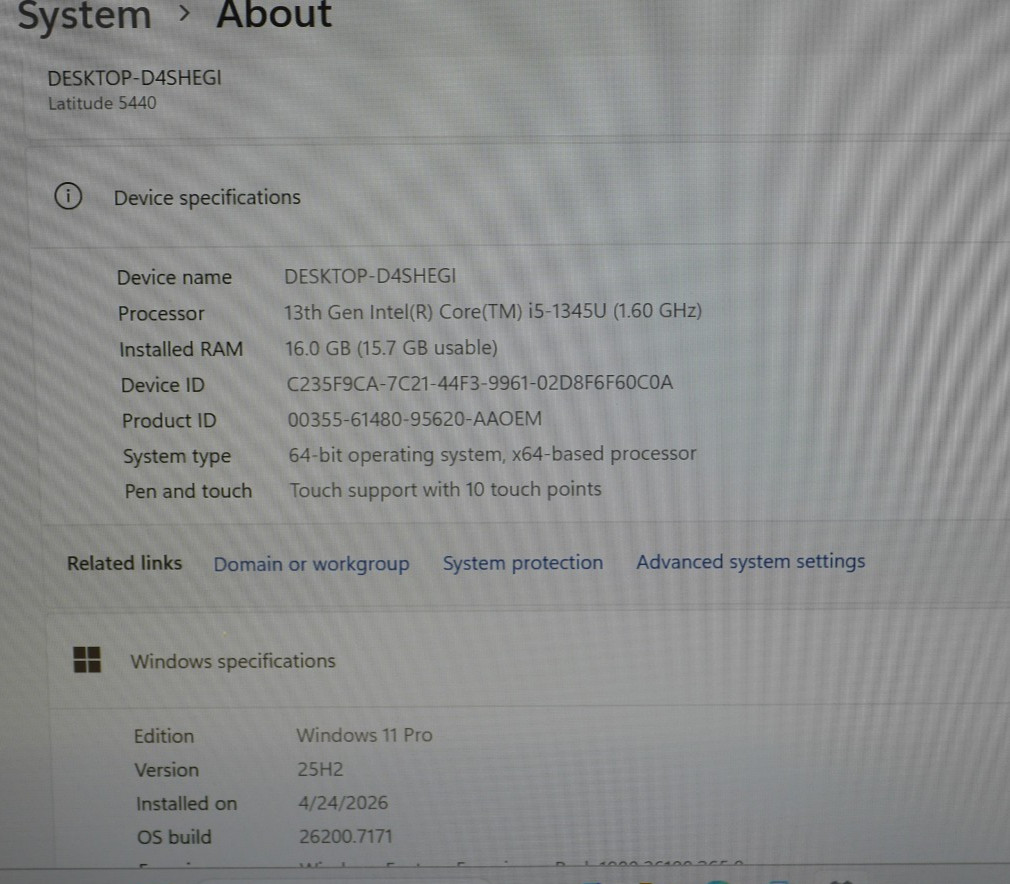Screen dimensions: 1010x884
Task: Open the System protection link
Action: 522,562
